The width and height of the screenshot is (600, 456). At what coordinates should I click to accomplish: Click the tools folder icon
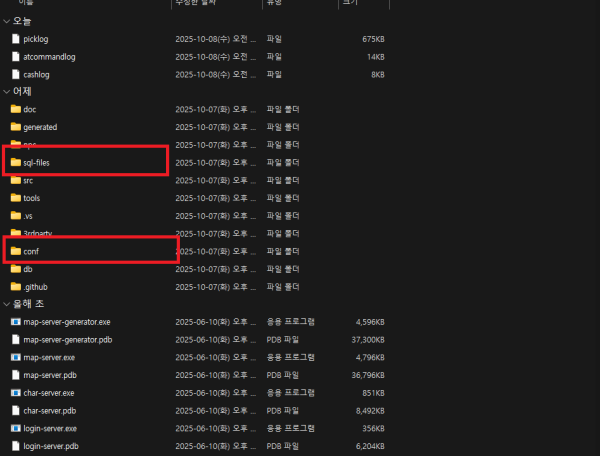(x=15, y=198)
